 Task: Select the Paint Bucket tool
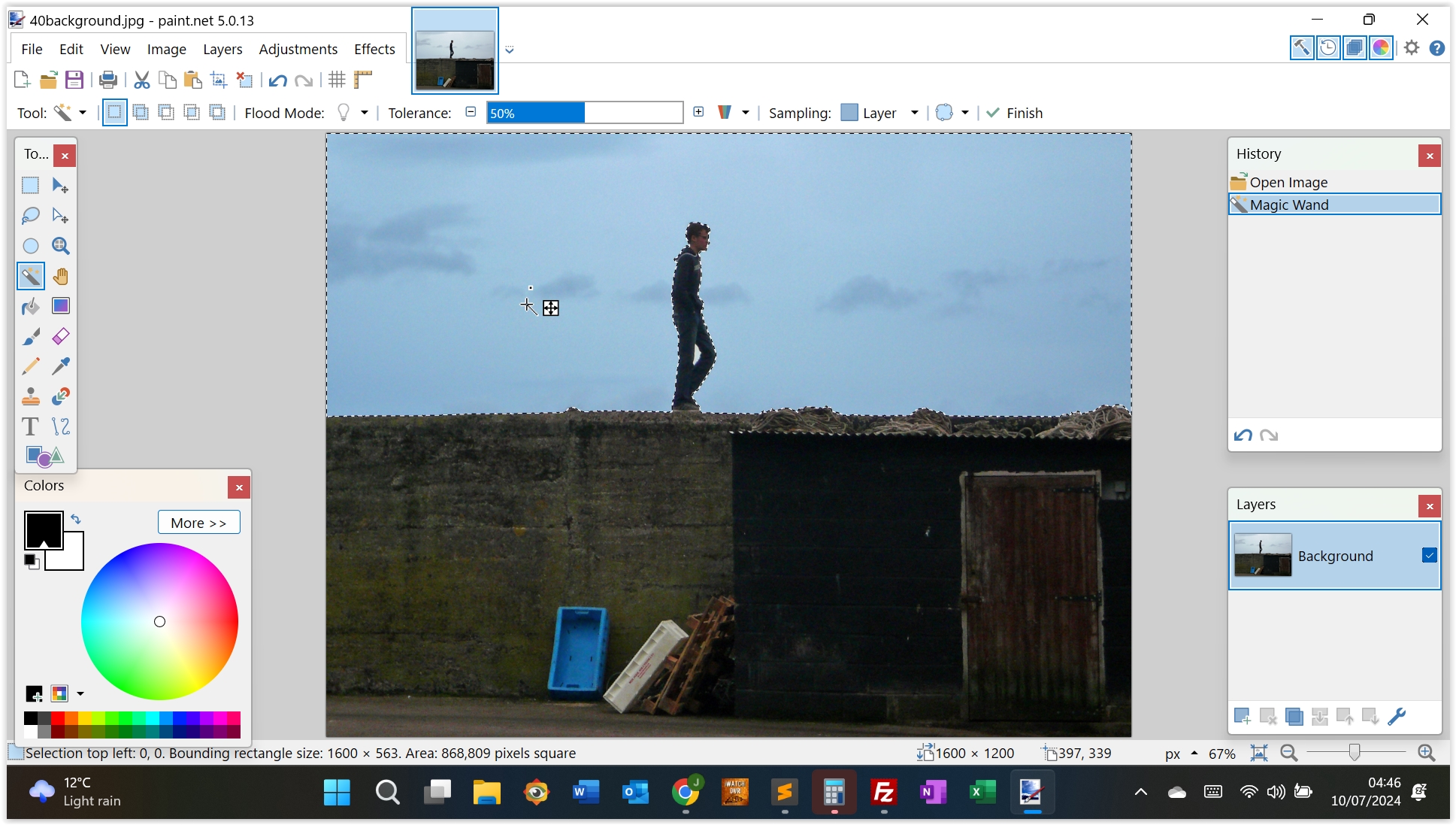click(30, 306)
